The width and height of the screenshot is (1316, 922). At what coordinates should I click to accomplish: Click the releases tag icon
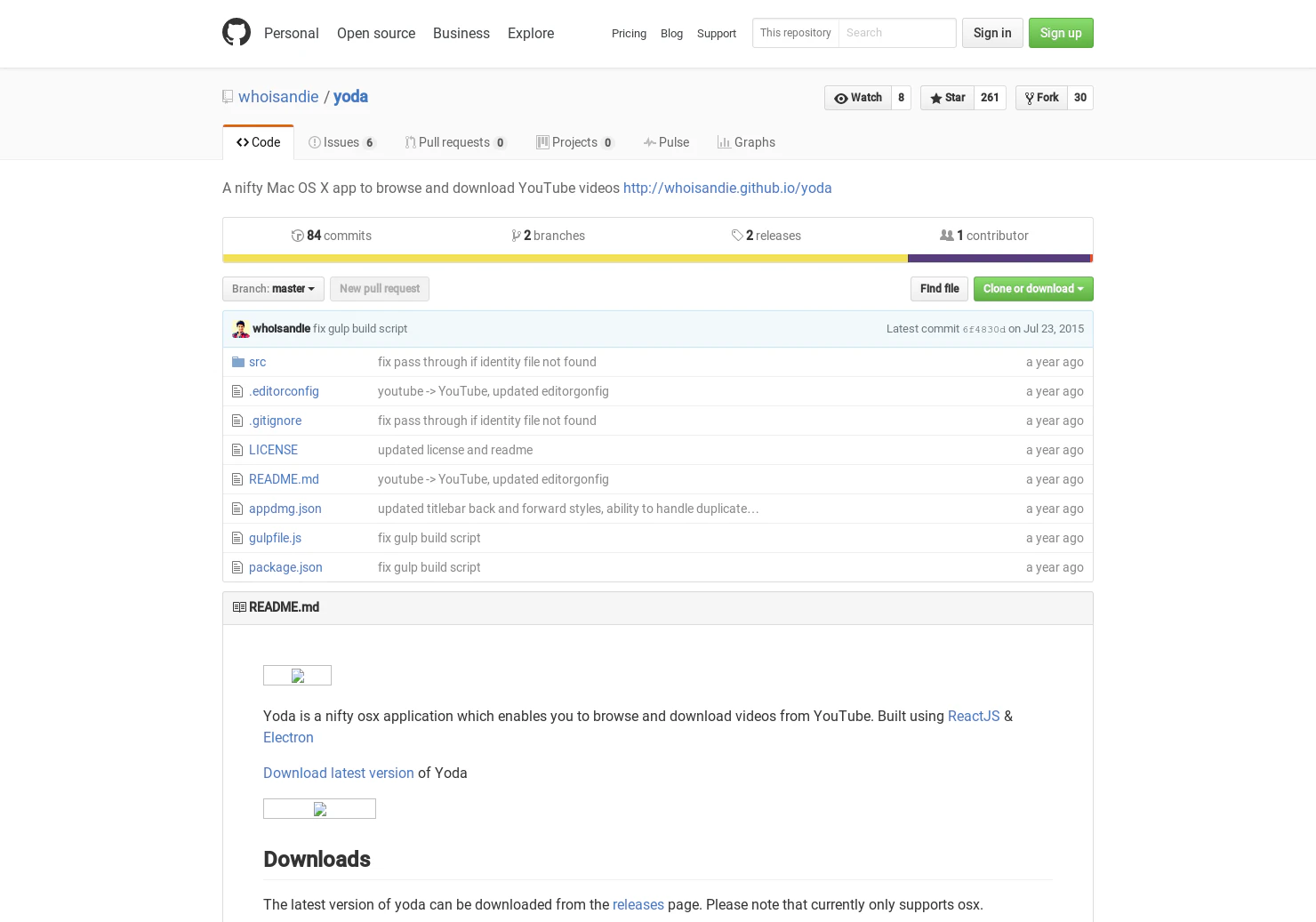coord(738,236)
